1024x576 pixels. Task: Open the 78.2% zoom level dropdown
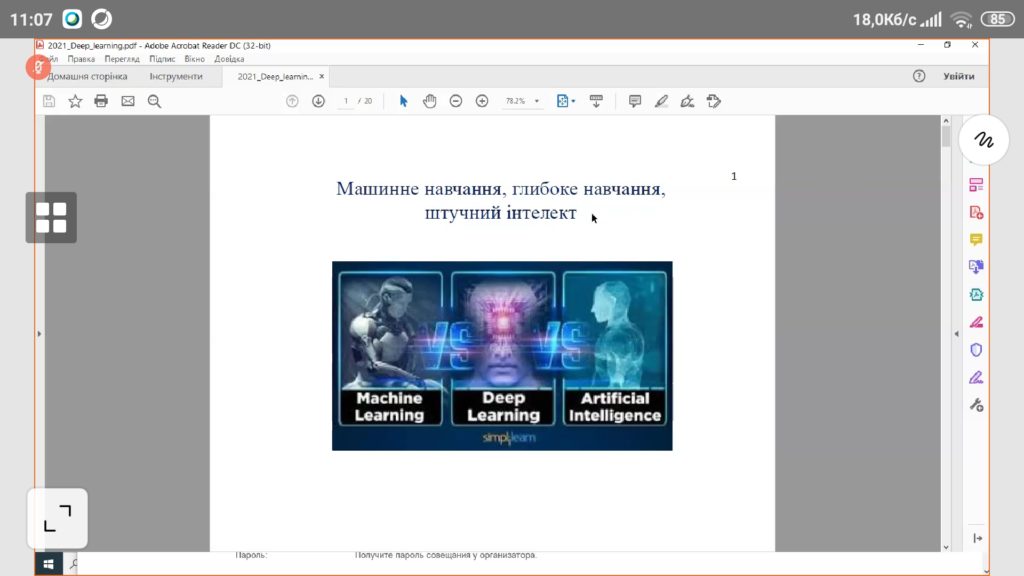[536, 101]
